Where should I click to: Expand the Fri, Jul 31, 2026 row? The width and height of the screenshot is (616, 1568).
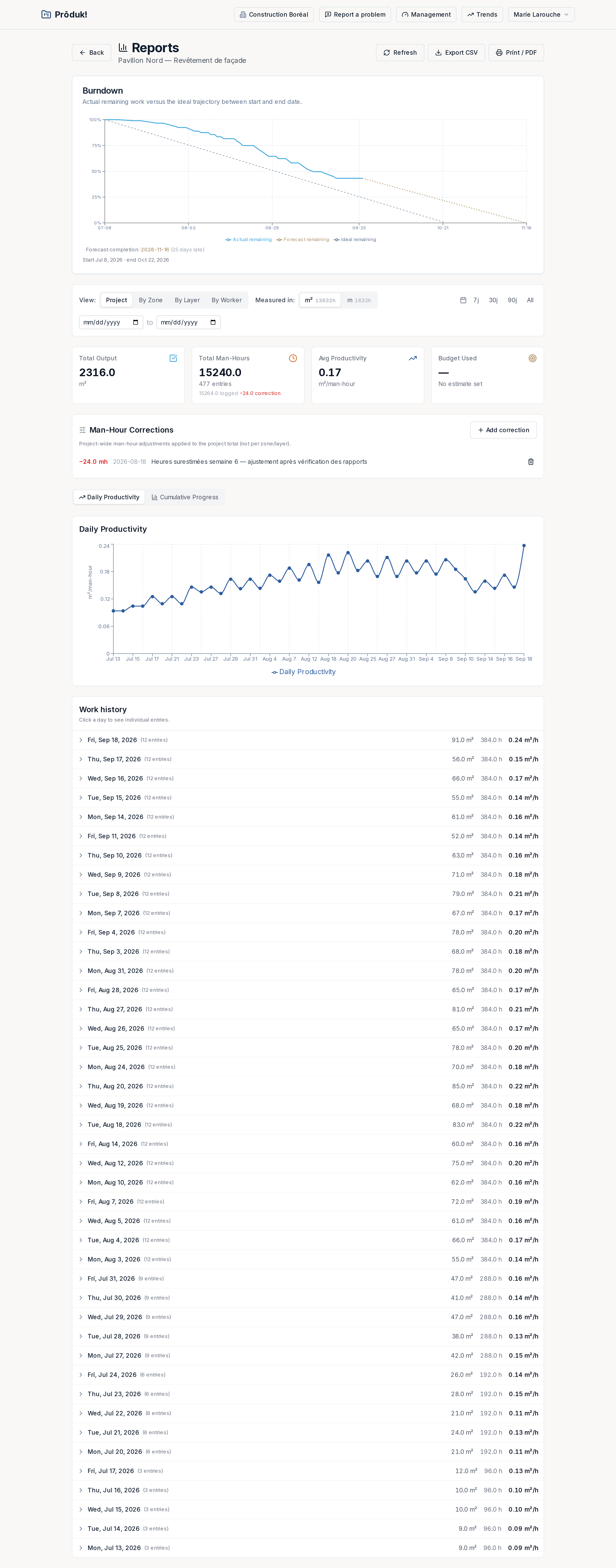308,1279
